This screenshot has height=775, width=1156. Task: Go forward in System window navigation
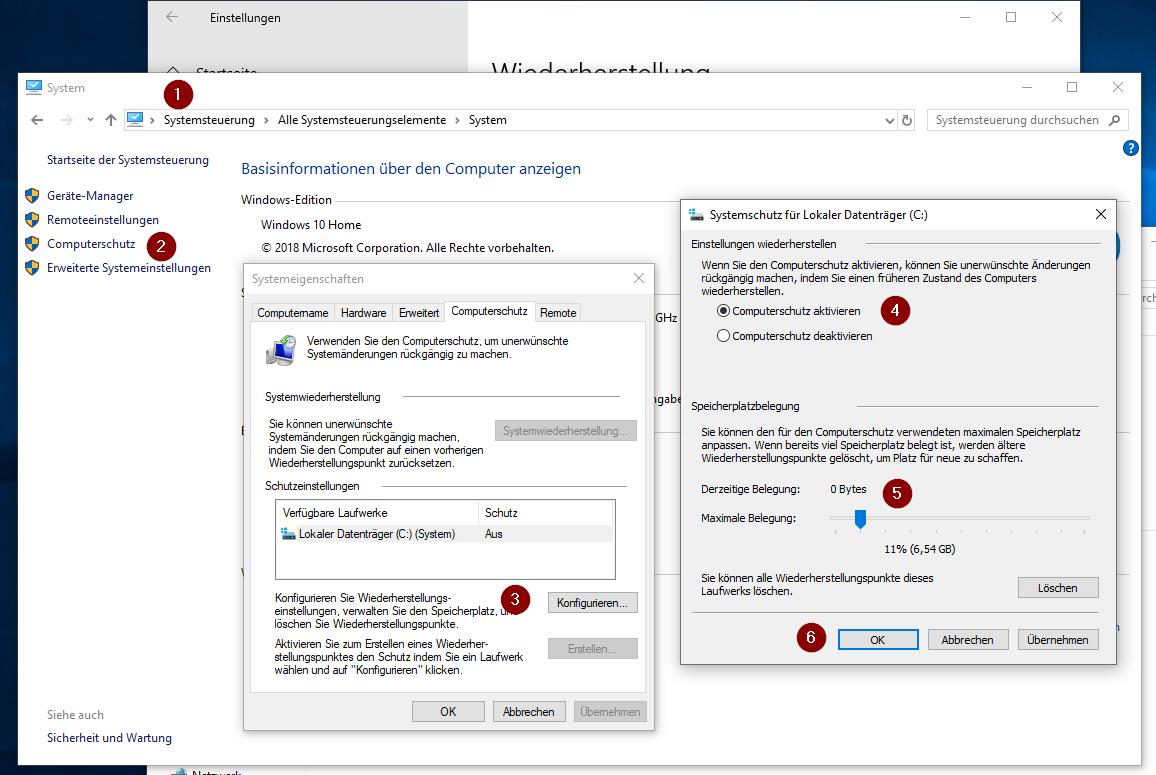click(66, 120)
